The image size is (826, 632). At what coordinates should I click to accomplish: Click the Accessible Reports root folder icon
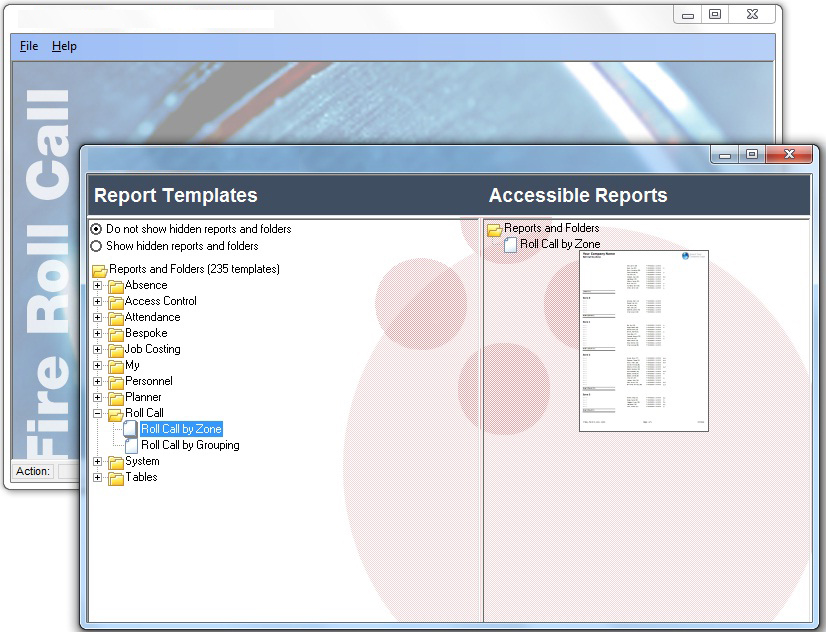pos(494,229)
